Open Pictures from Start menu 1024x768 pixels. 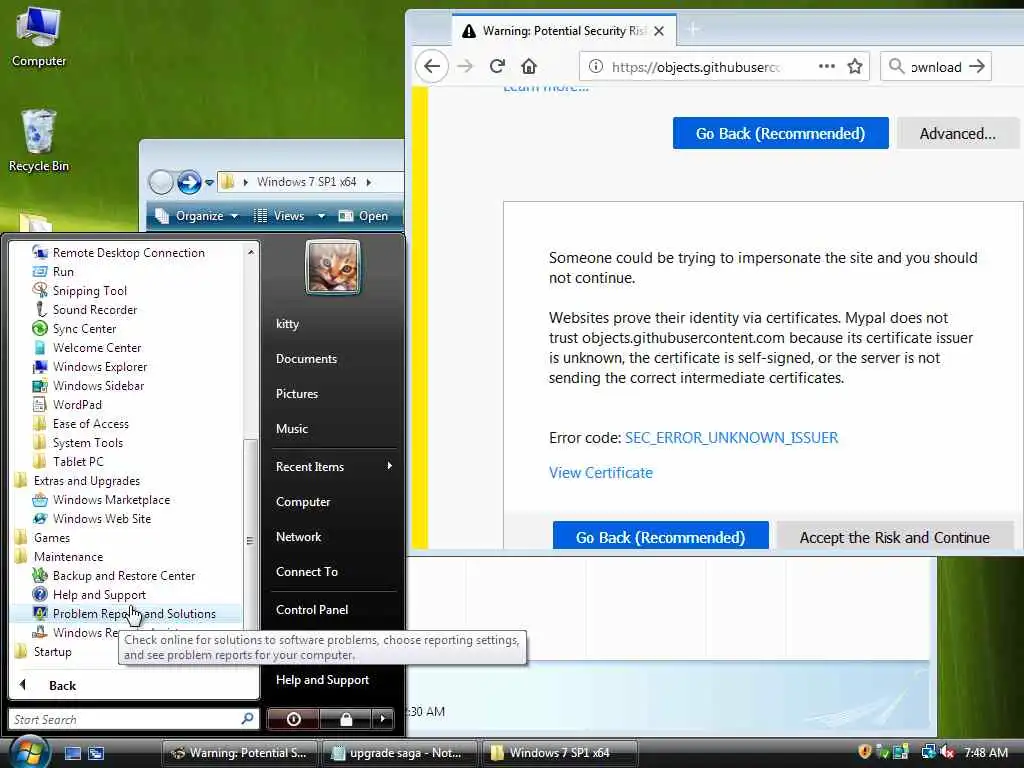point(296,394)
